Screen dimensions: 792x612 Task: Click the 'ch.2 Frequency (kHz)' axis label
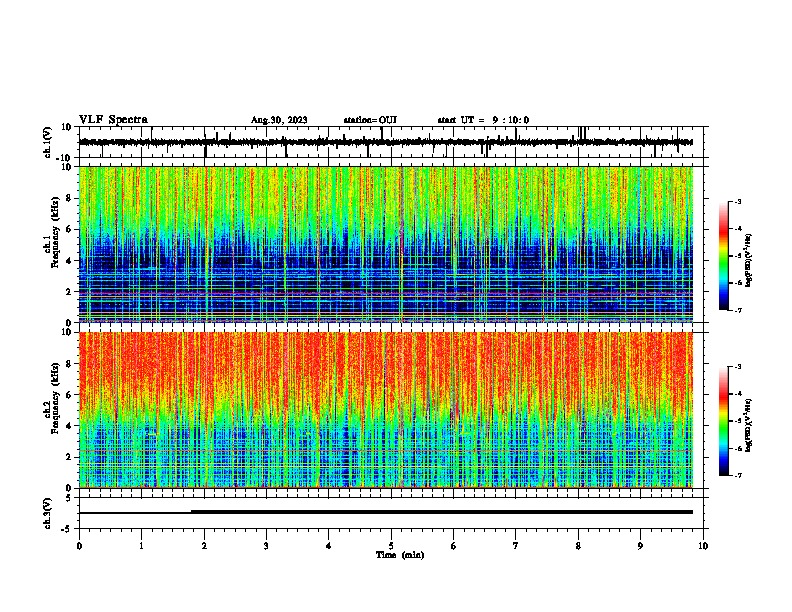[x=53, y=398]
